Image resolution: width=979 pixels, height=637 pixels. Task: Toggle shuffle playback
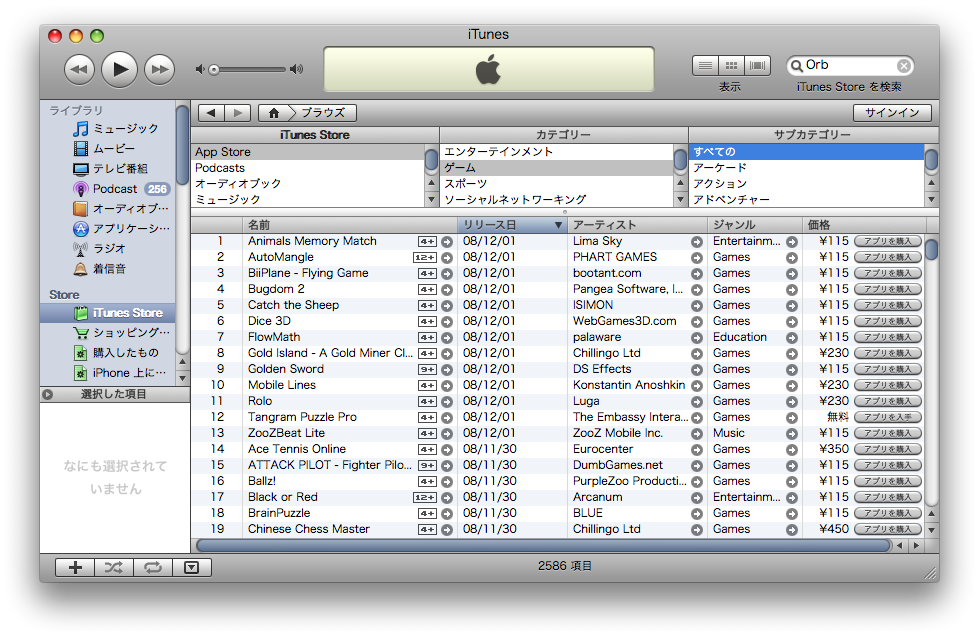[x=114, y=568]
